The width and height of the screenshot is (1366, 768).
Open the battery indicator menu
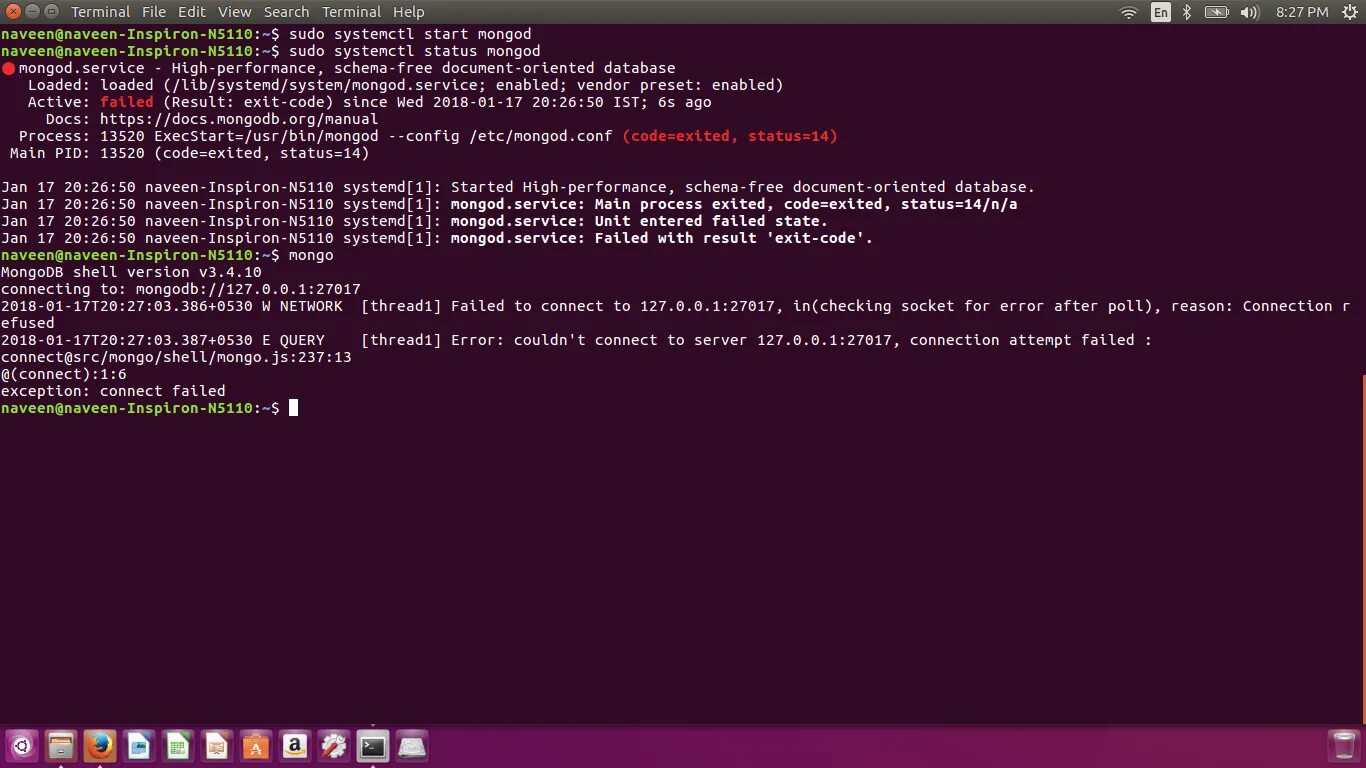(x=1216, y=12)
